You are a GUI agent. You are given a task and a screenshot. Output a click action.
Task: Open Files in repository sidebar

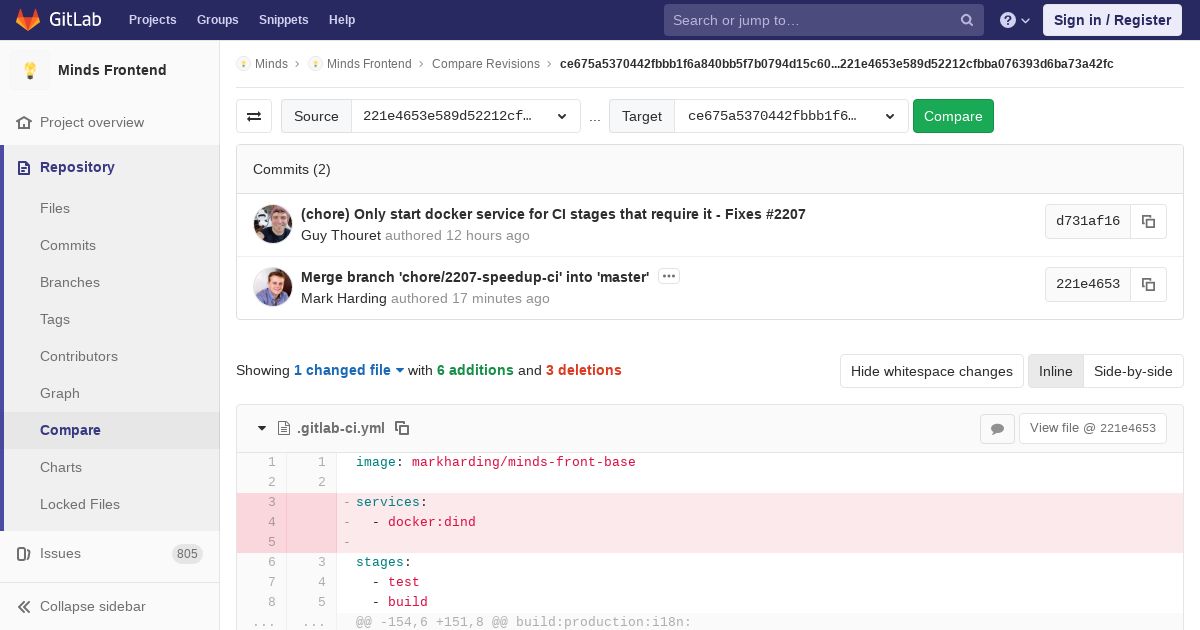click(55, 208)
